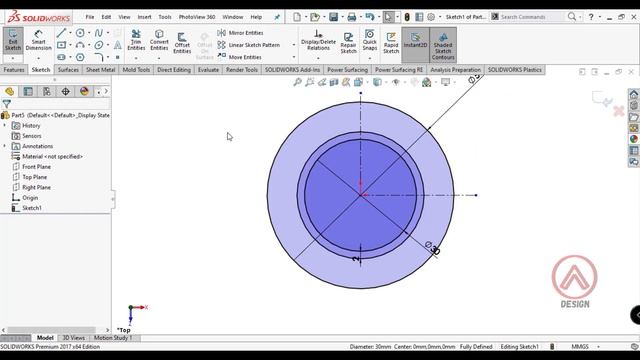
Task: Open Quick Snaps tool
Action: pos(369,40)
